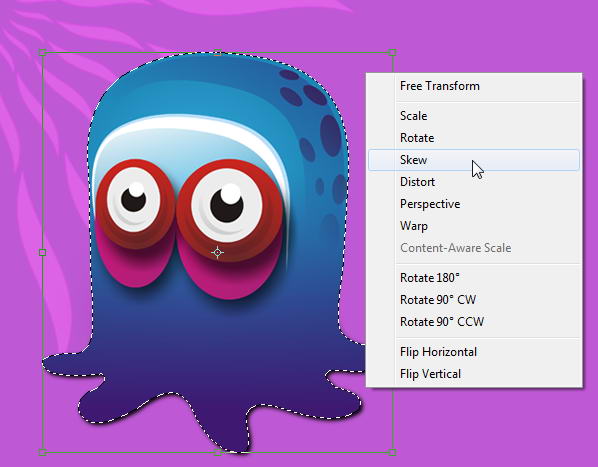Select Perspective in the context menu
The image size is (598, 467).
473,204
